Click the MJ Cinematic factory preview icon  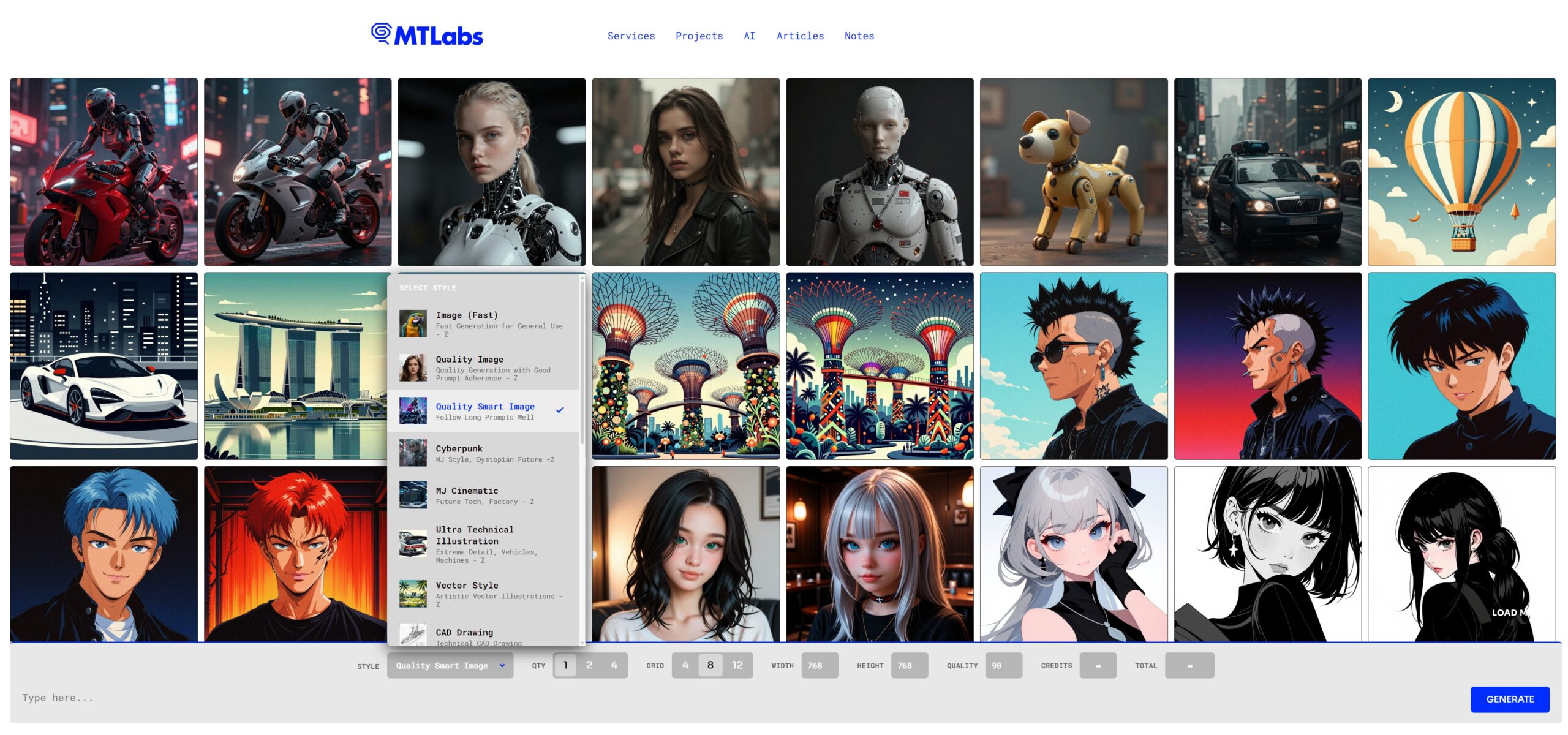click(x=414, y=496)
